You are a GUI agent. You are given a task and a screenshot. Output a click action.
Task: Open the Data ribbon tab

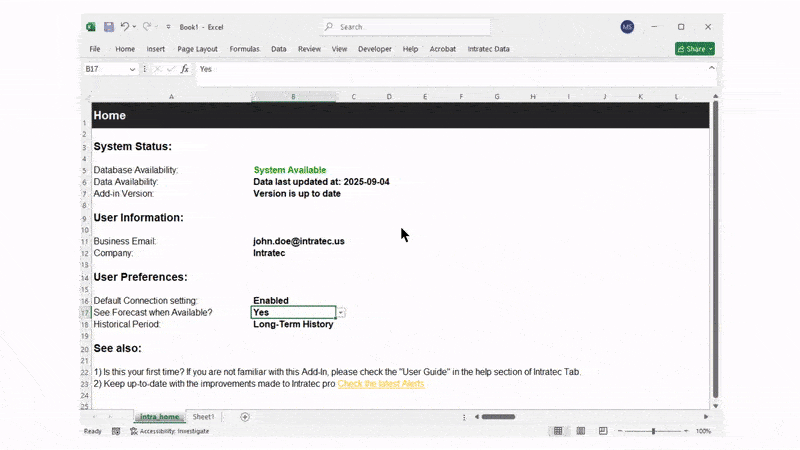point(279,49)
